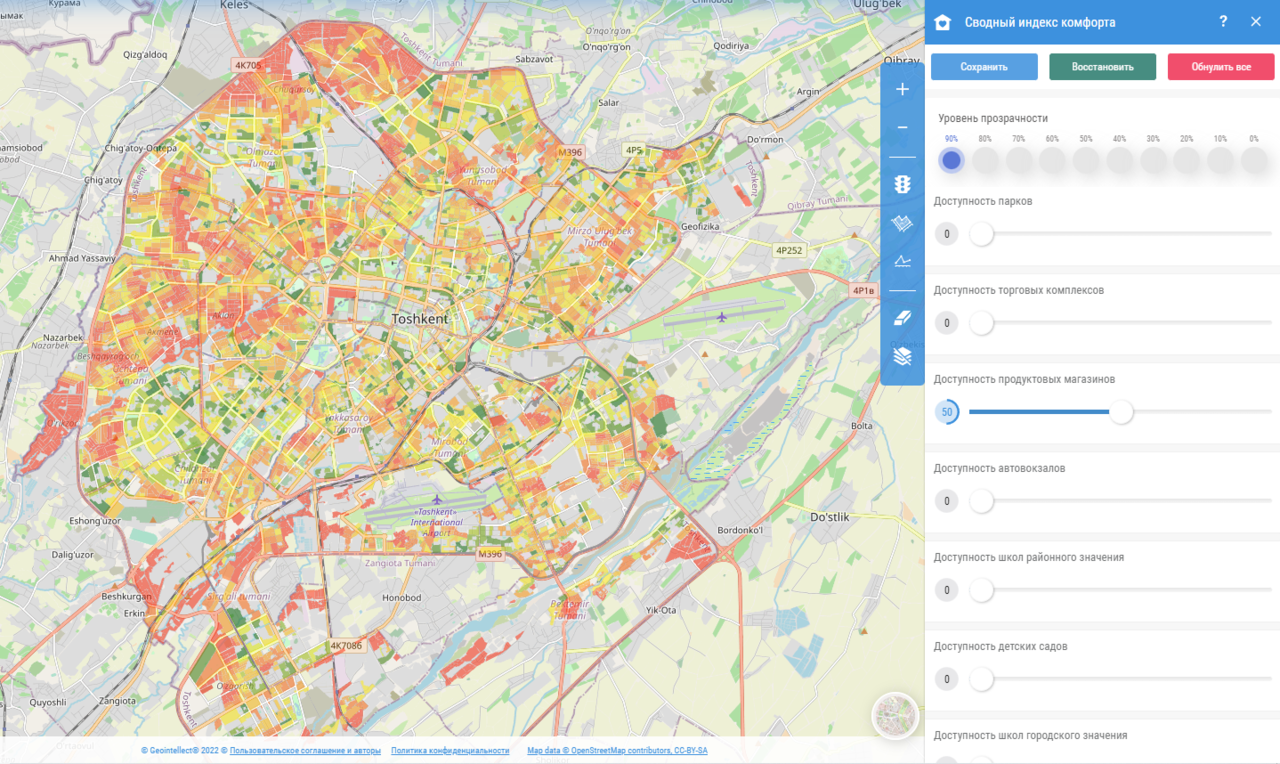Click the help question mark icon
Viewport: 1280px width, 764px height.
1223,22
